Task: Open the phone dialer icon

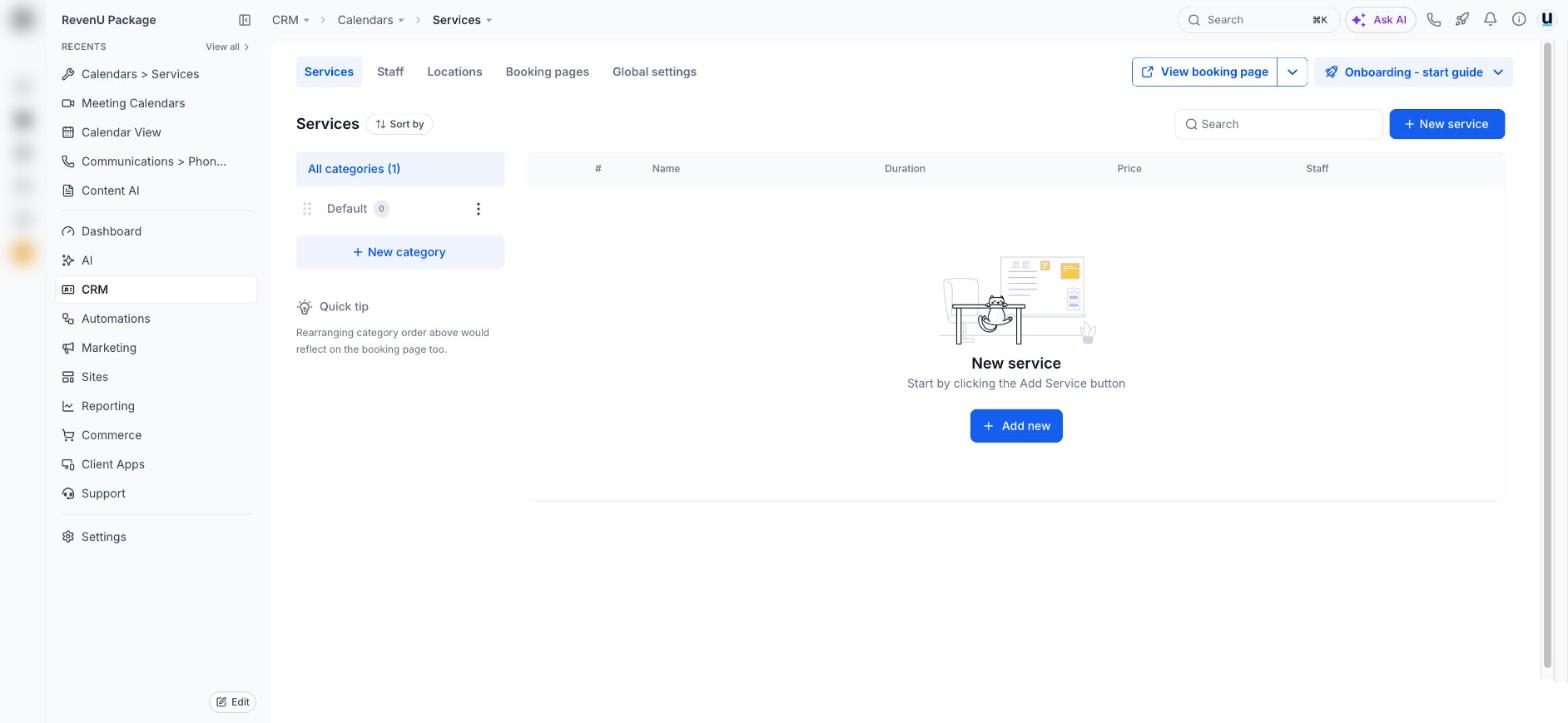Action: pos(1433,20)
